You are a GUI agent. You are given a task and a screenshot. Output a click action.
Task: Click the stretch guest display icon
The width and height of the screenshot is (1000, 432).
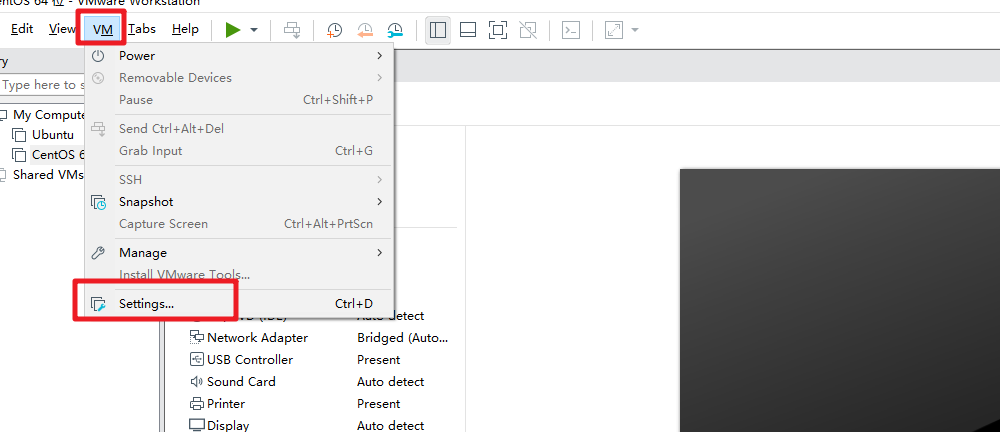point(614,30)
